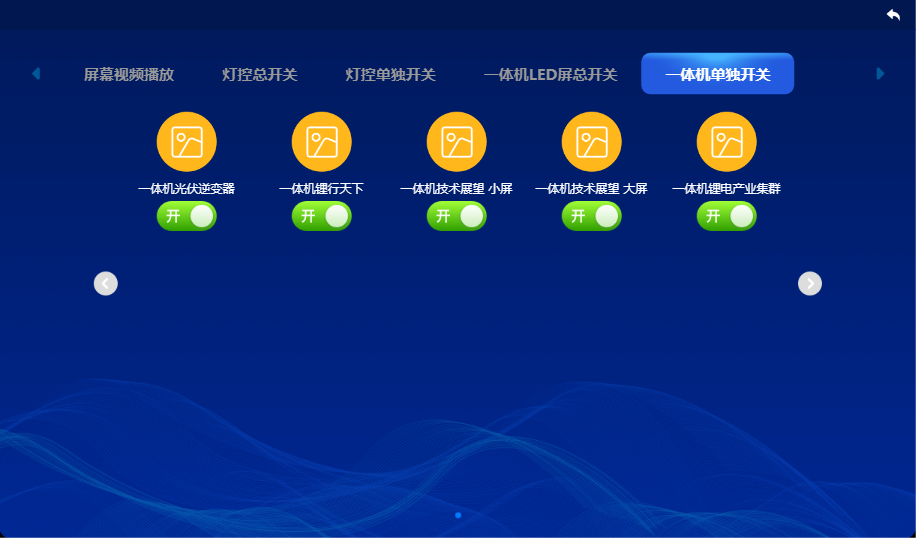Go to next device page with right chevron
This screenshot has height=538, width=916.
(809, 284)
